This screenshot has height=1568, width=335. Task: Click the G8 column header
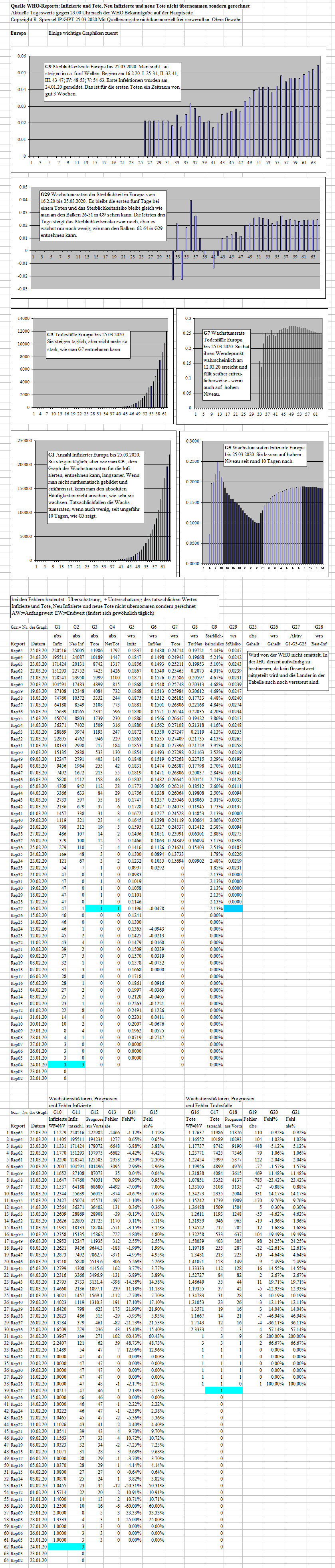coord(194,626)
